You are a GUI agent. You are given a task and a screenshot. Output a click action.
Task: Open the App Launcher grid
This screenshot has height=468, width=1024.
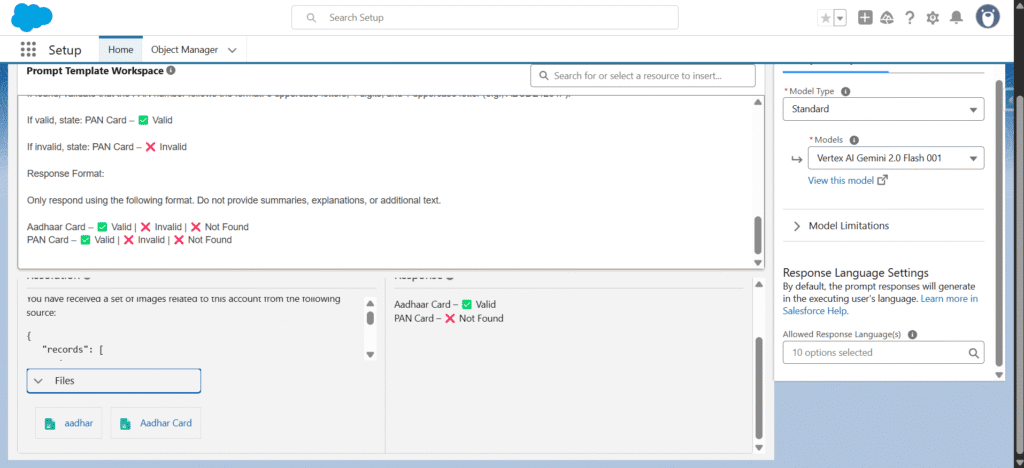coord(28,50)
